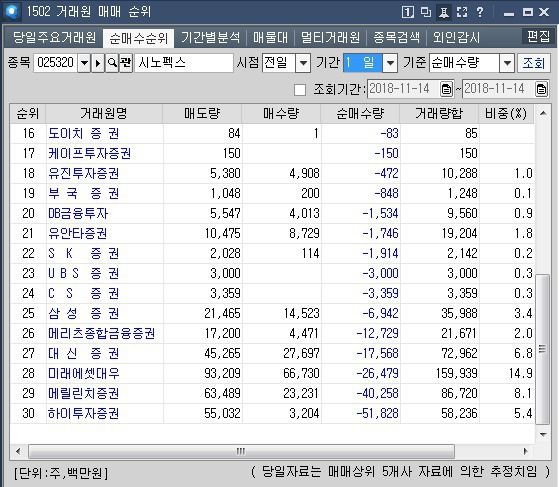559x487 pixels.
Task: Click net-buy value -51,828
Action: [377, 413]
